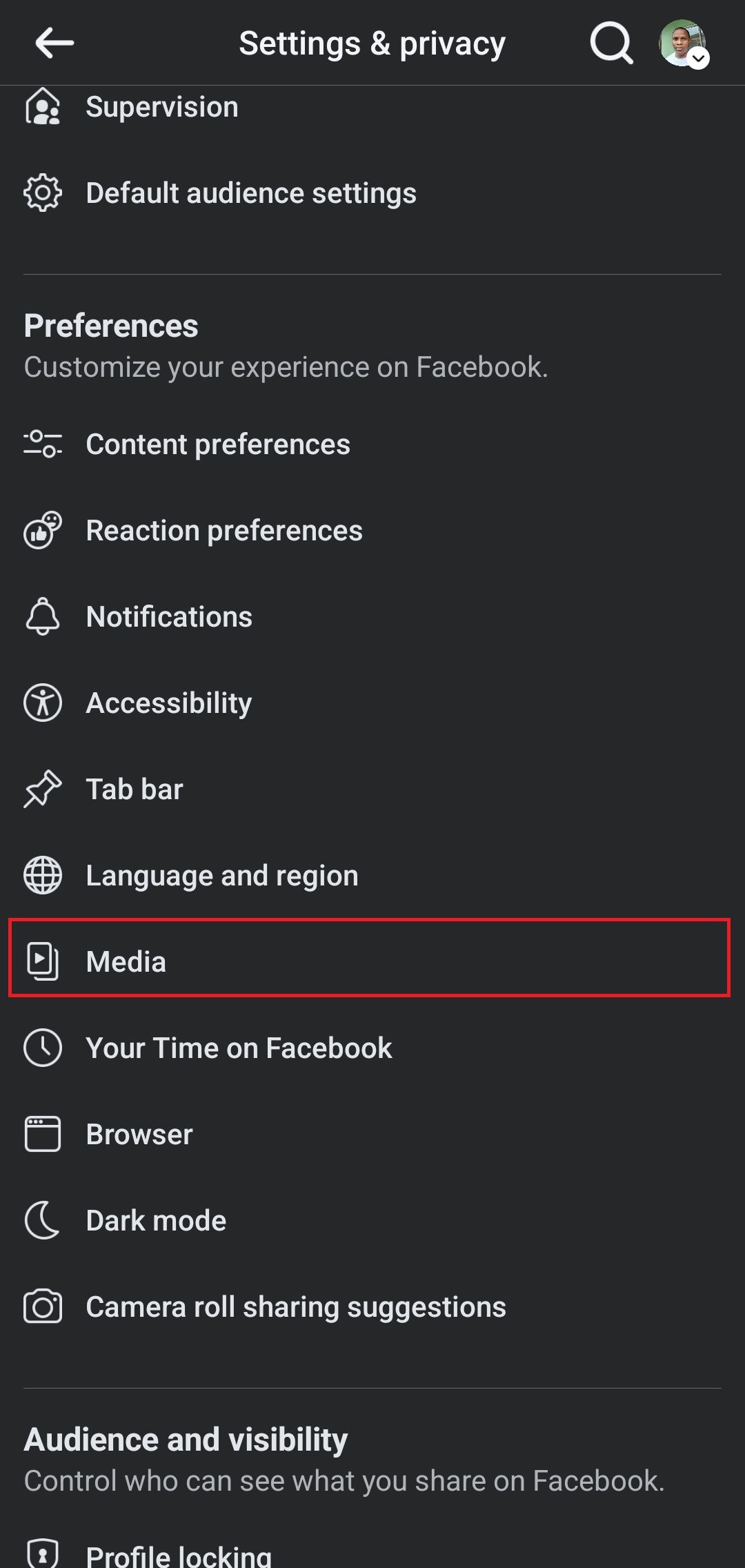Click the Language and region globe icon
The width and height of the screenshot is (745, 1568).
43,876
